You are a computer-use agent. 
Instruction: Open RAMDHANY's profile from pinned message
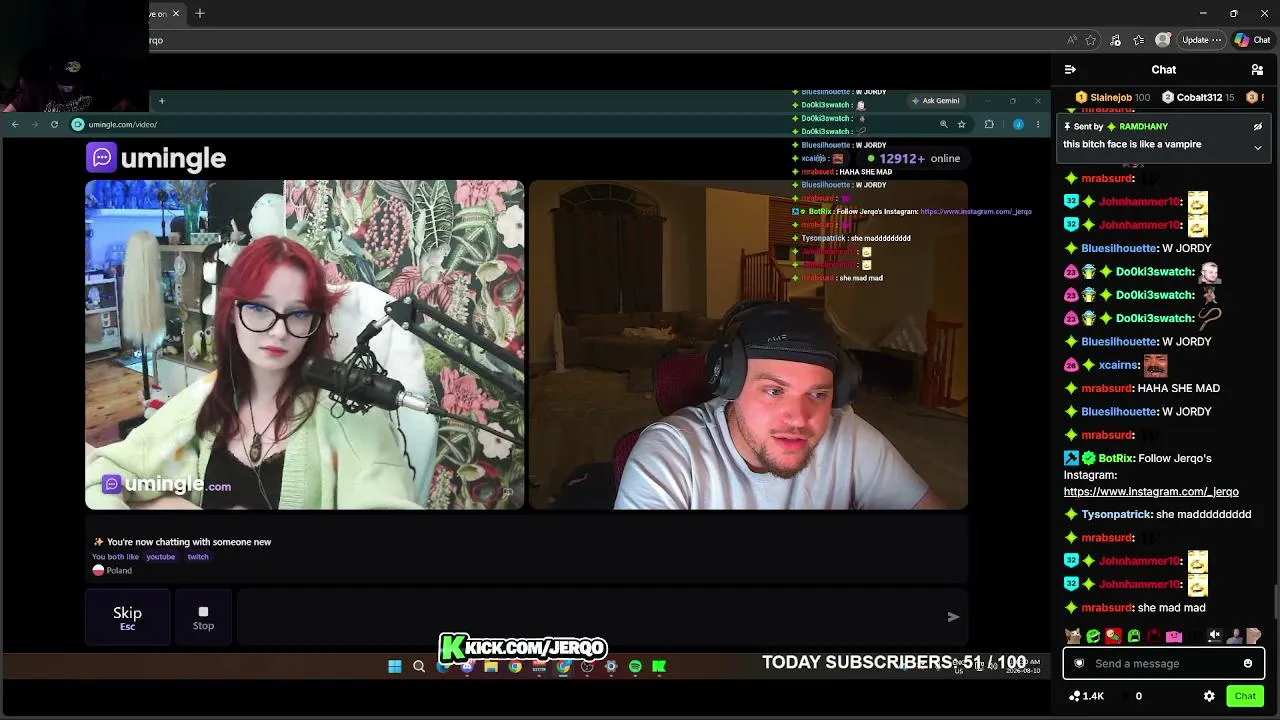pos(1143,127)
